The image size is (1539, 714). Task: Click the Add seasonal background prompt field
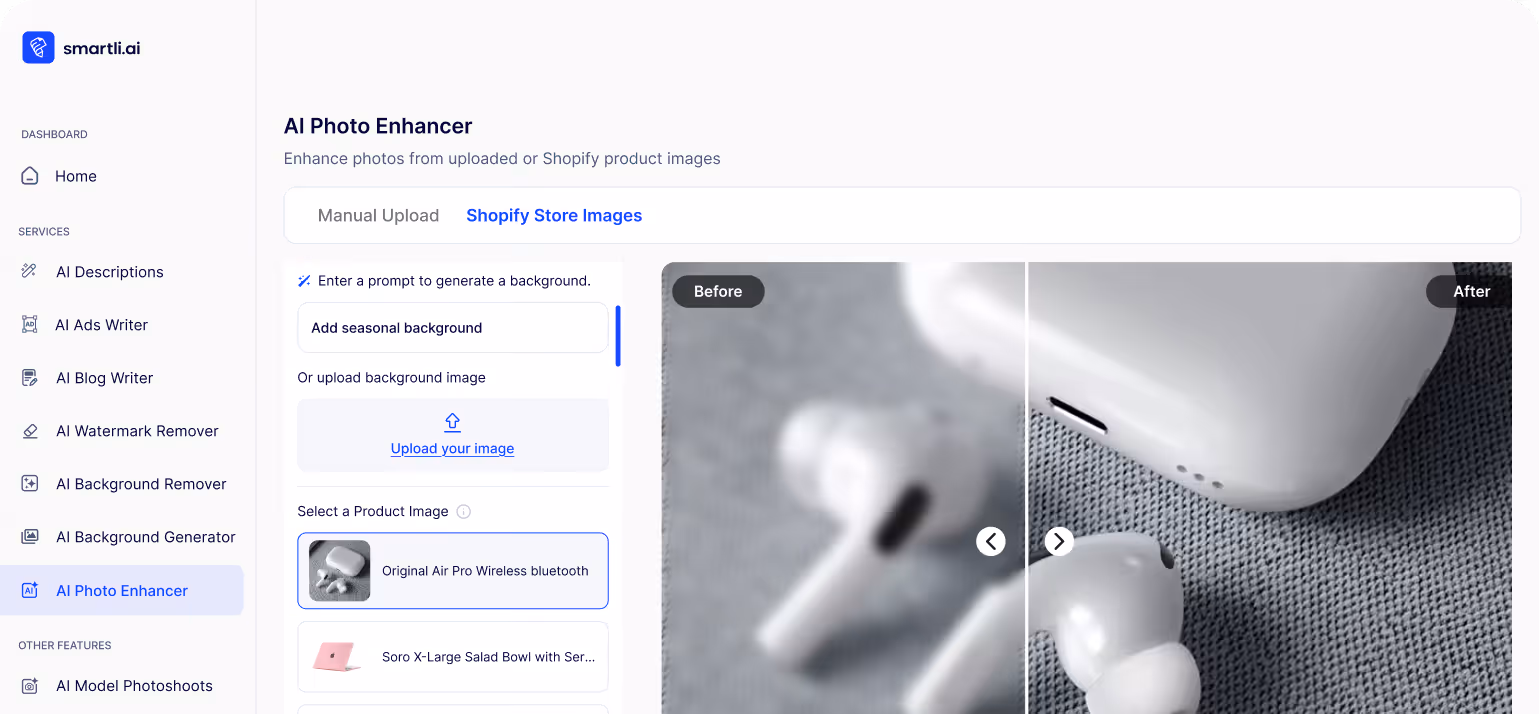click(452, 328)
